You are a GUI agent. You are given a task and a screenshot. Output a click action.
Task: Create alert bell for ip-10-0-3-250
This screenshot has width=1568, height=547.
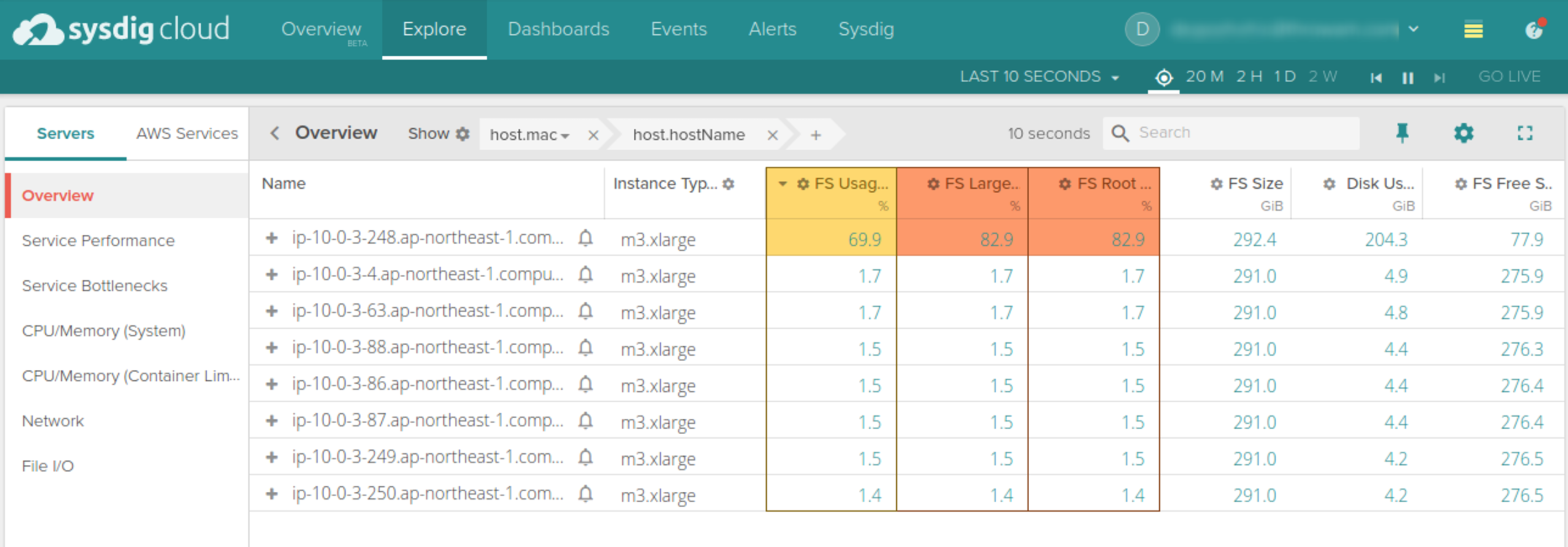[x=585, y=494]
